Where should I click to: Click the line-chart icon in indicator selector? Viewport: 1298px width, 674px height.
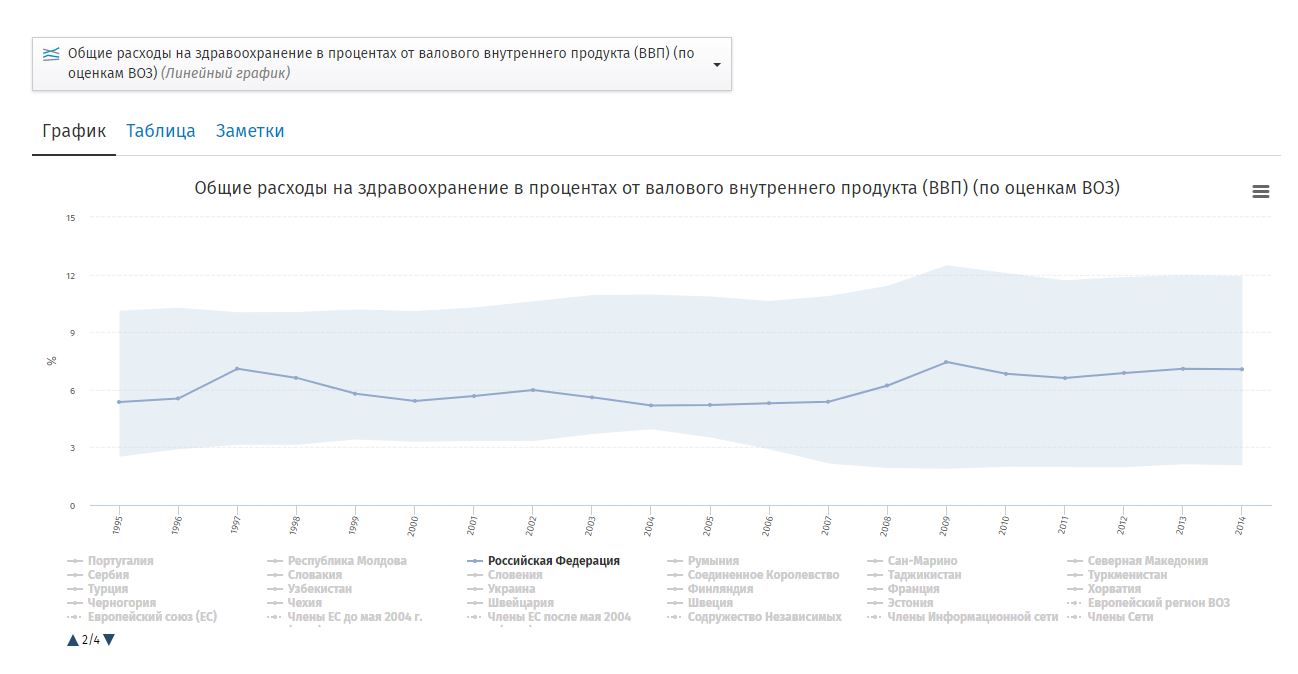pos(51,55)
